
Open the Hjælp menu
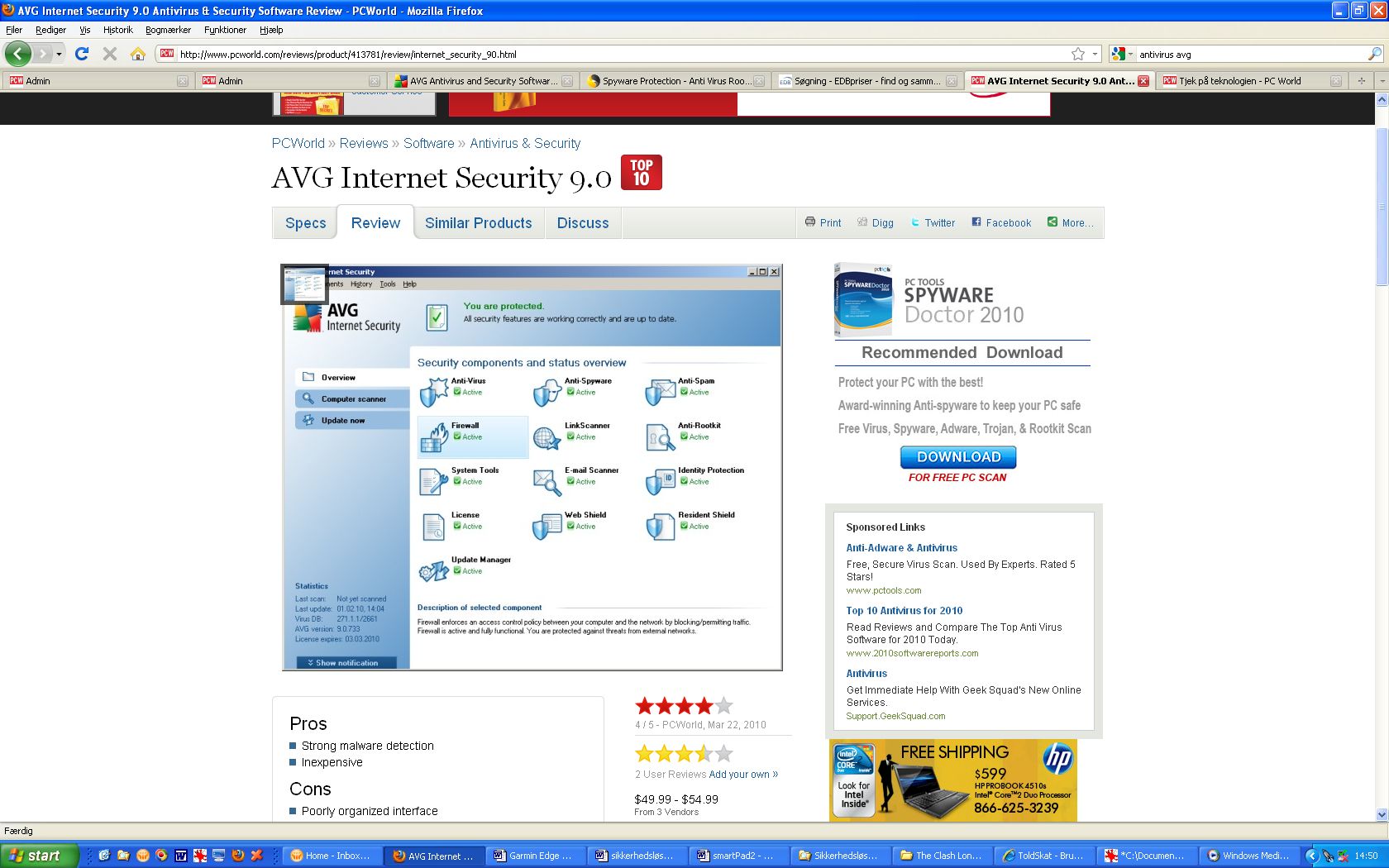(271, 30)
